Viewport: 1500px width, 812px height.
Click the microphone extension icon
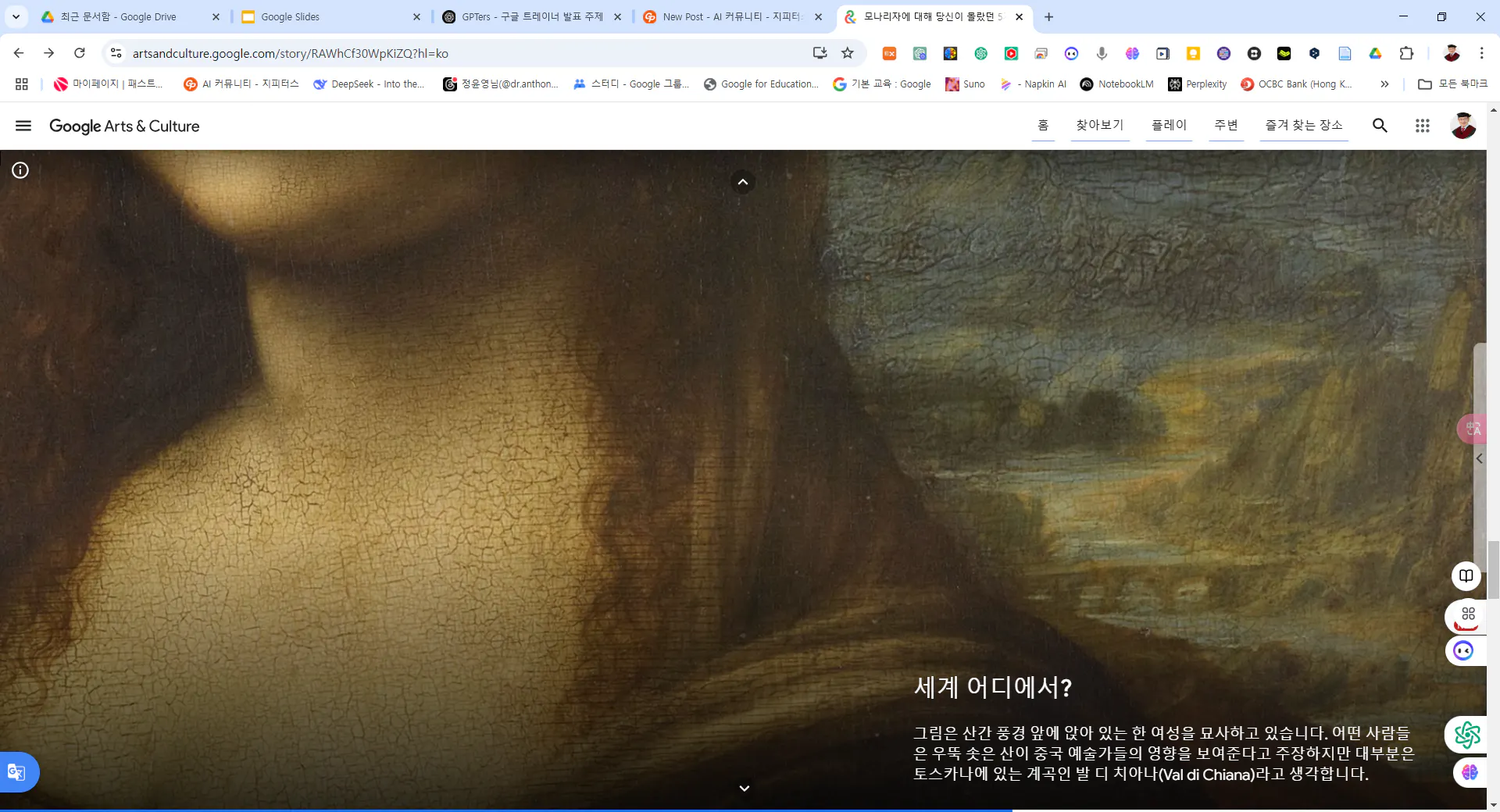pyautogui.click(x=1102, y=53)
